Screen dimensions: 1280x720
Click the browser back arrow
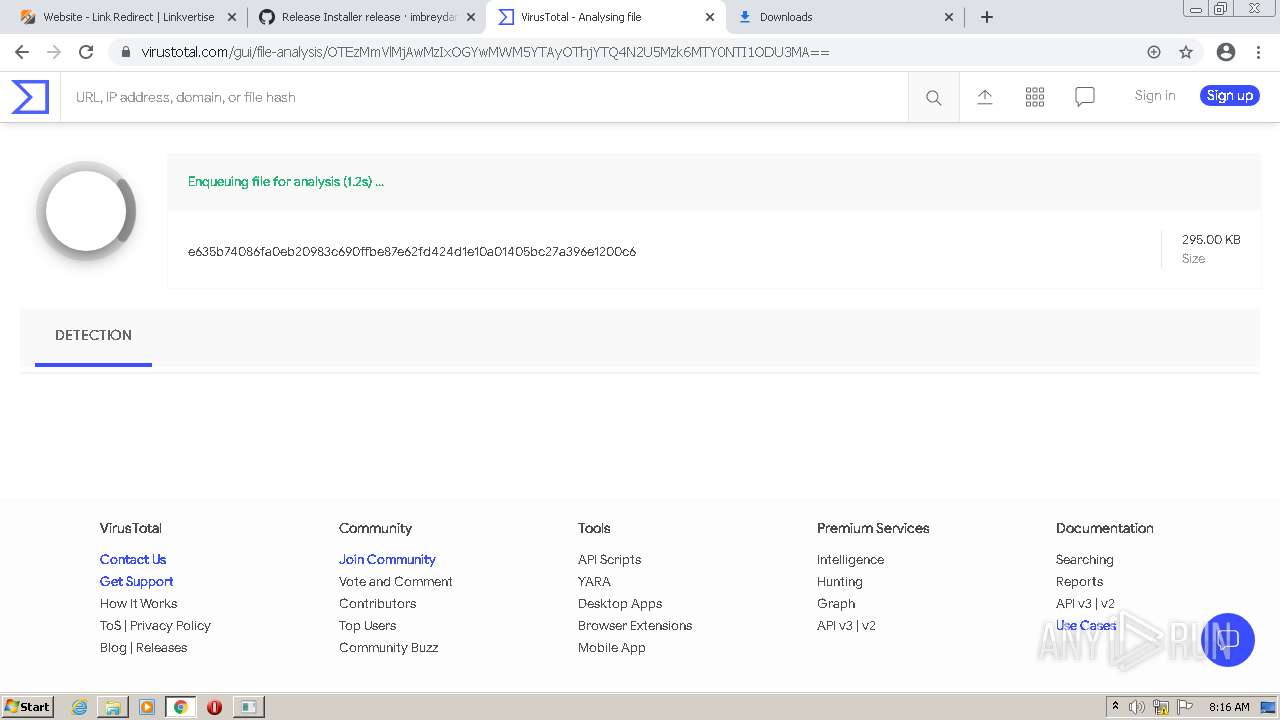[x=22, y=52]
